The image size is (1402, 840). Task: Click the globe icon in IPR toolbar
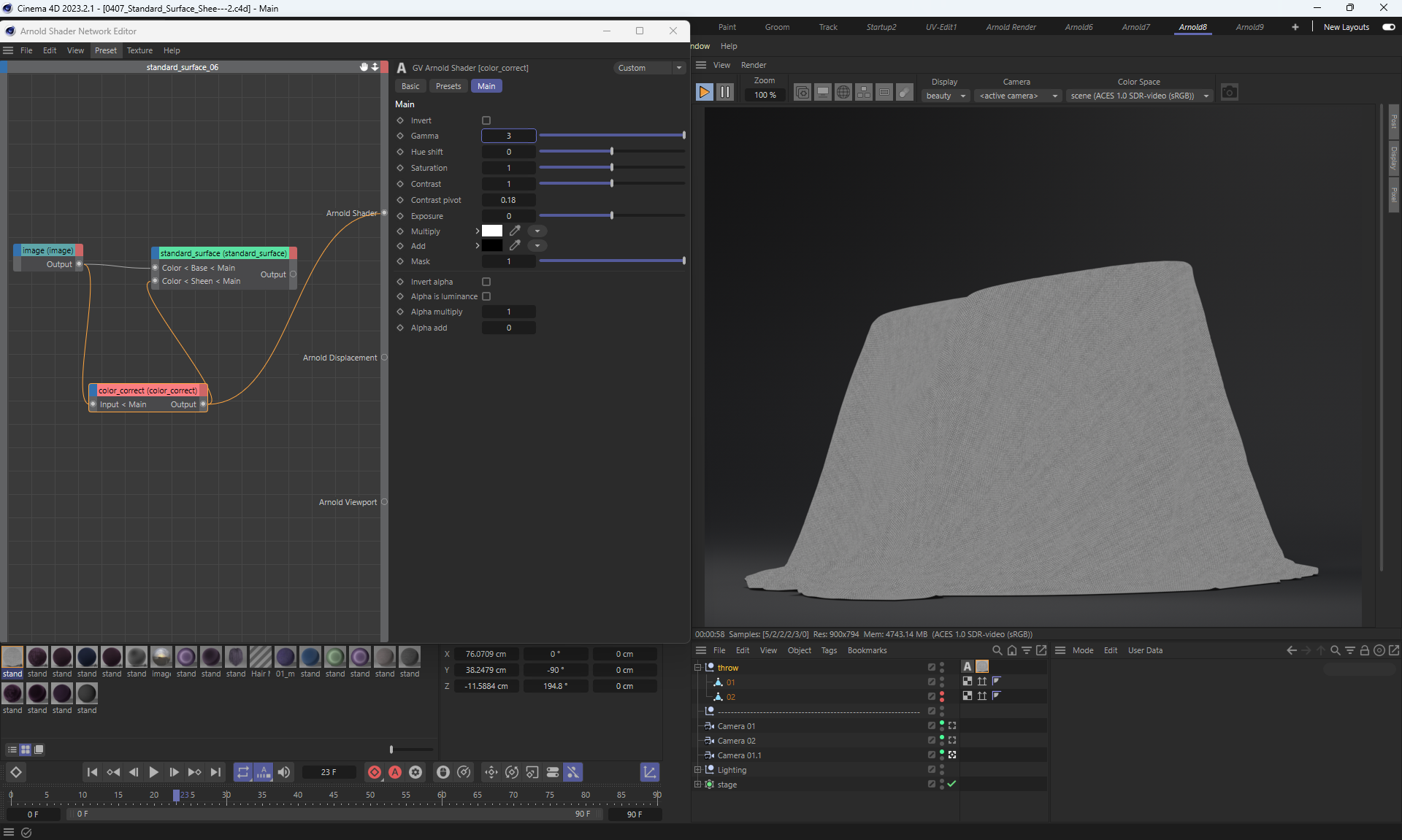pyautogui.click(x=843, y=93)
